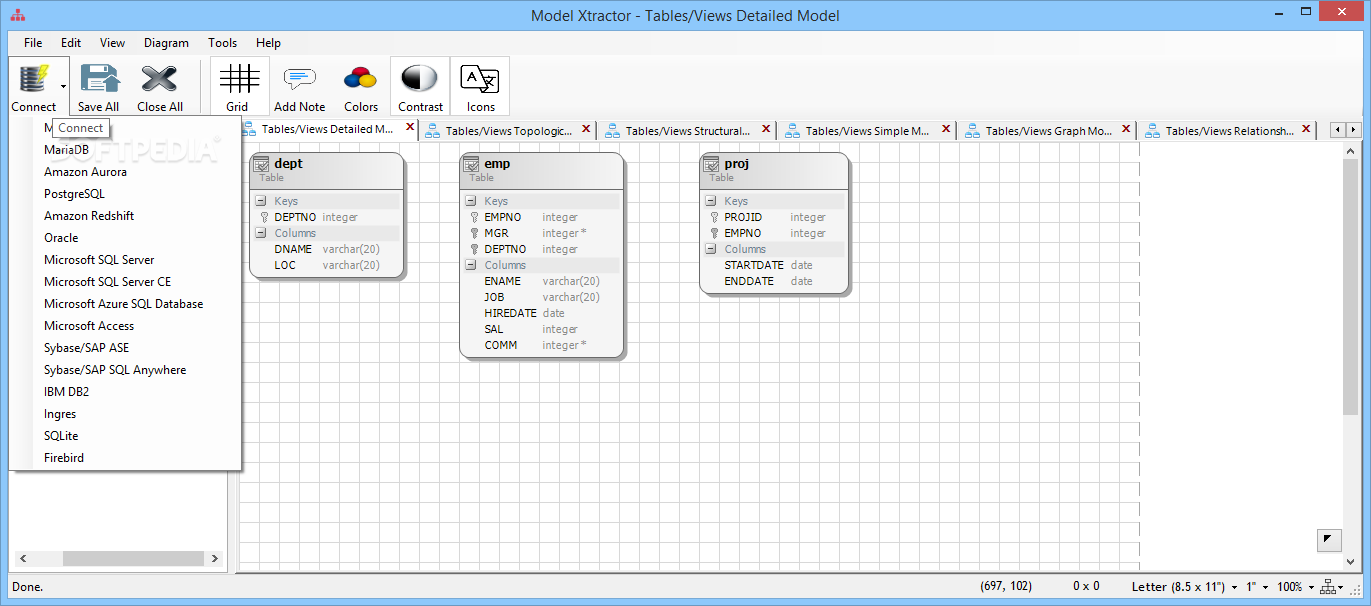Collapse Columns section in emp table
Image resolution: width=1371 pixels, height=606 pixels.
(x=471, y=265)
